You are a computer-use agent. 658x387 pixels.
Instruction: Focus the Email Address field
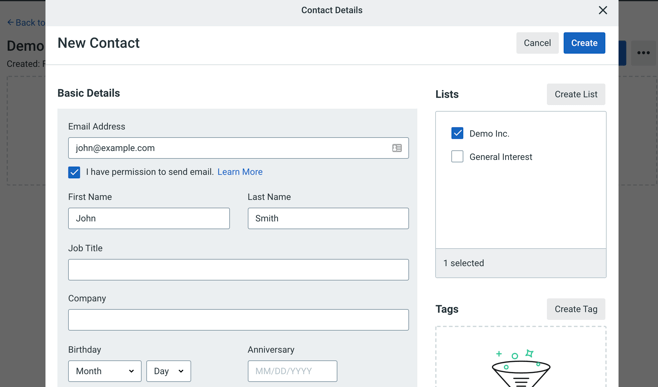click(238, 148)
